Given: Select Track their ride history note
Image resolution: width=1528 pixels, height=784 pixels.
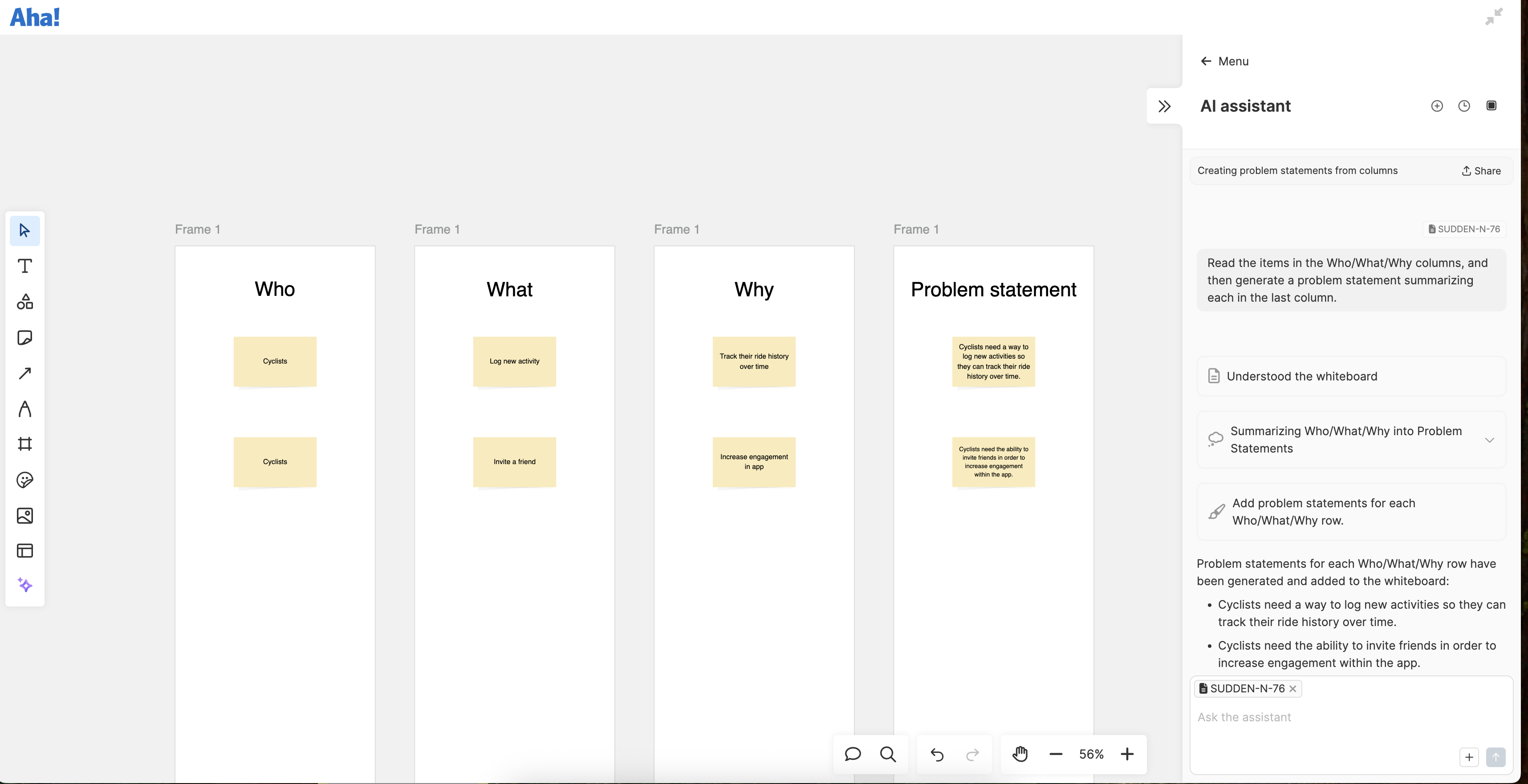Looking at the screenshot, I should (754, 361).
